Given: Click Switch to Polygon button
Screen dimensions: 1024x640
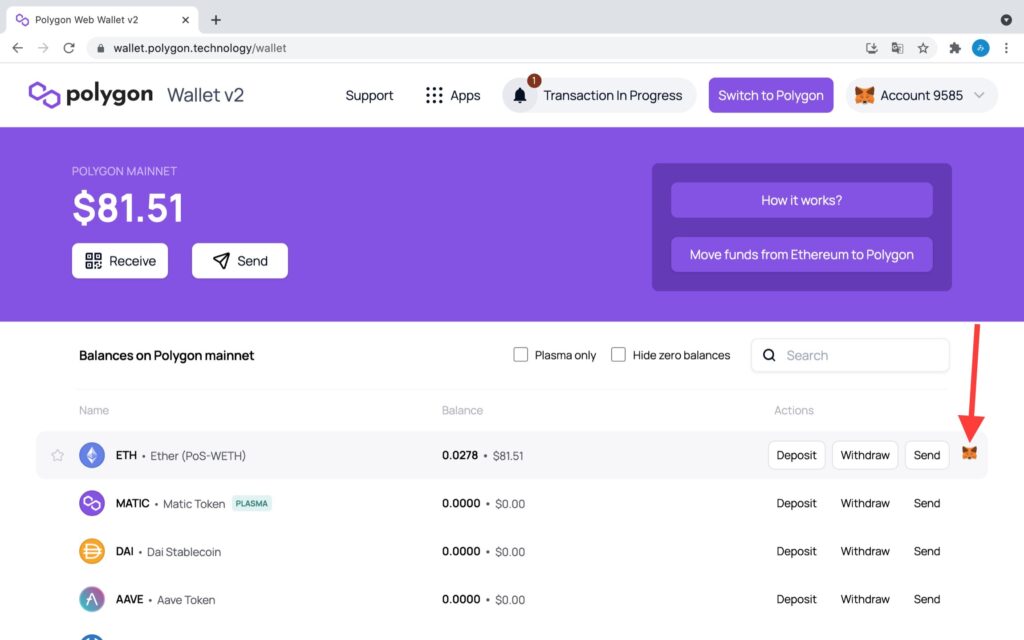Looking at the screenshot, I should pyautogui.click(x=771, y=95).
